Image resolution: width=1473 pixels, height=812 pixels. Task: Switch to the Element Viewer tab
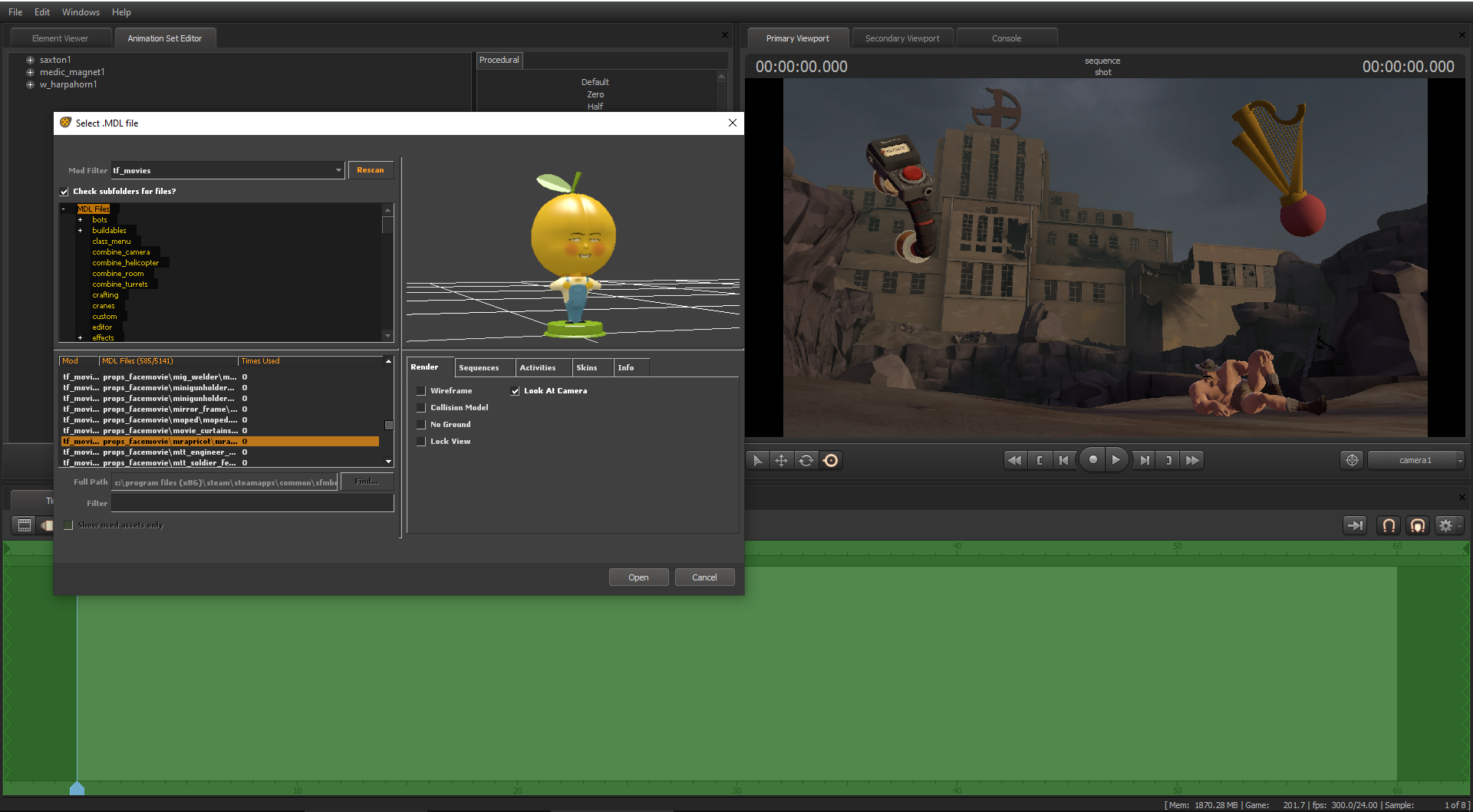(x=60, y=38)
